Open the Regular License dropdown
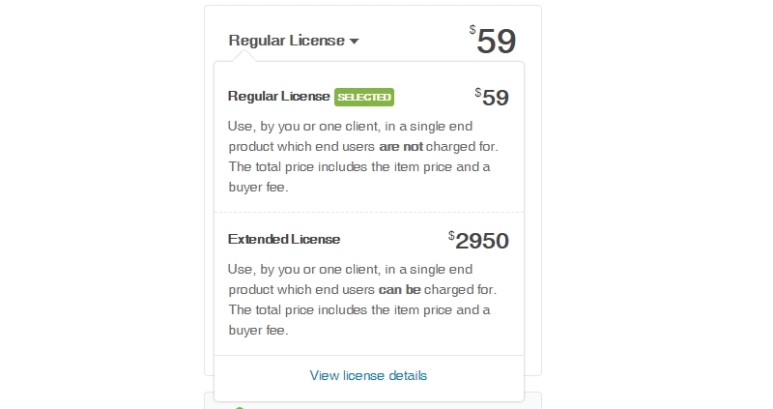 [286, 41]
